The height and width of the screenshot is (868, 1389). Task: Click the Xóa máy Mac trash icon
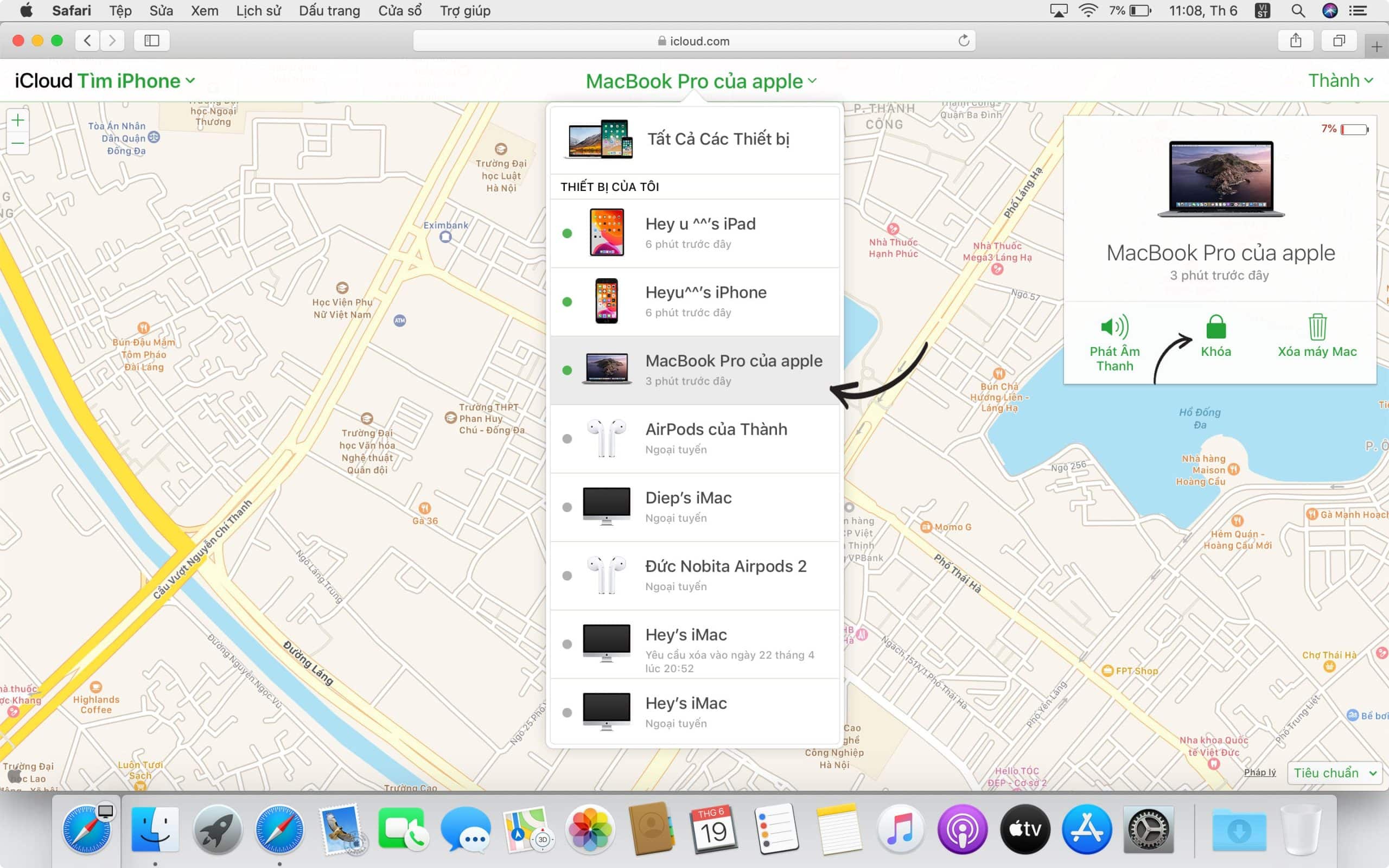(x=1317, y=327)
